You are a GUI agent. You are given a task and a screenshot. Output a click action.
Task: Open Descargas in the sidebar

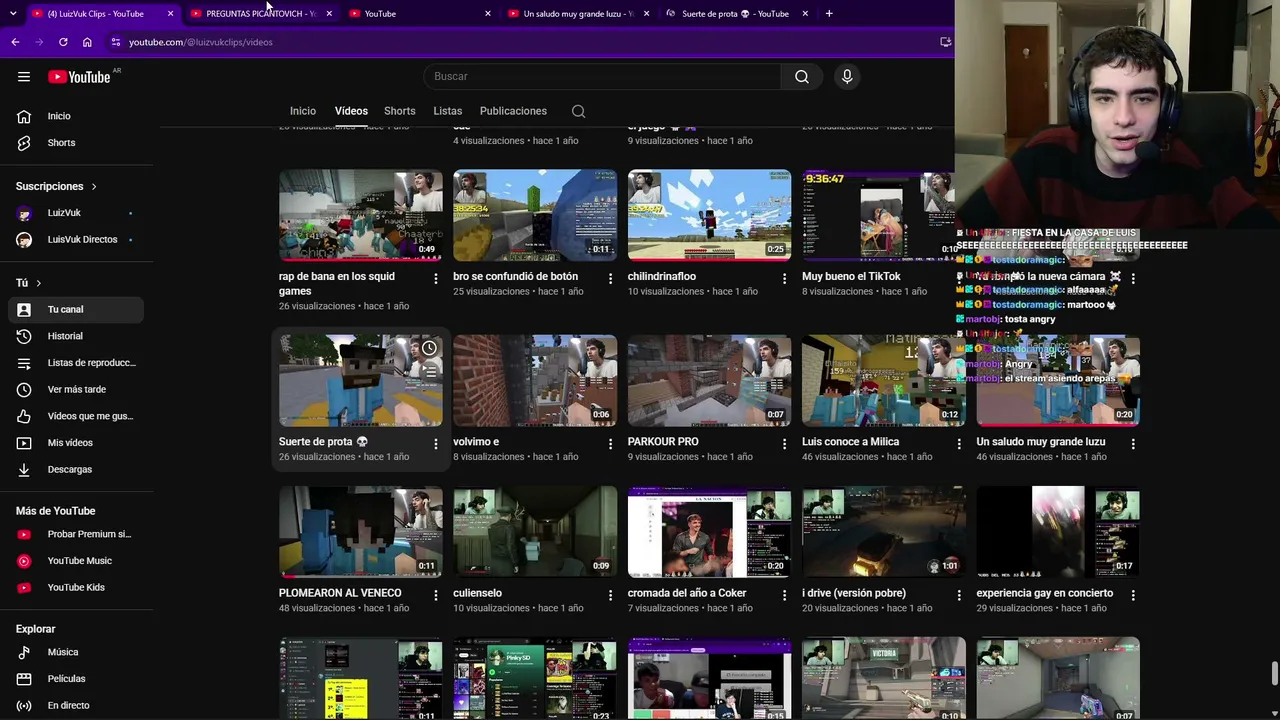[76, 470]
